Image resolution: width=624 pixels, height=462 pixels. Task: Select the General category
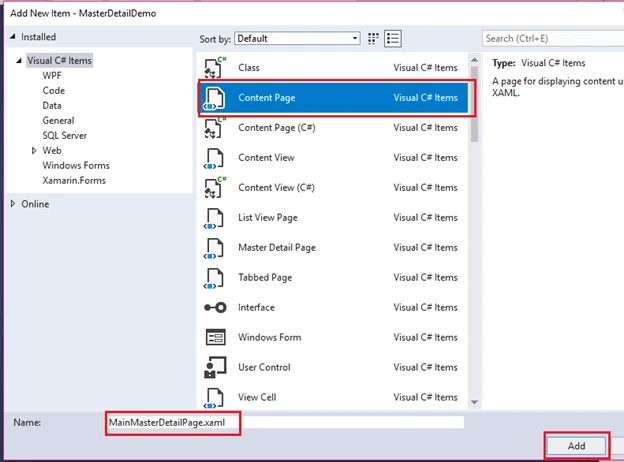(x=58, y=121)
